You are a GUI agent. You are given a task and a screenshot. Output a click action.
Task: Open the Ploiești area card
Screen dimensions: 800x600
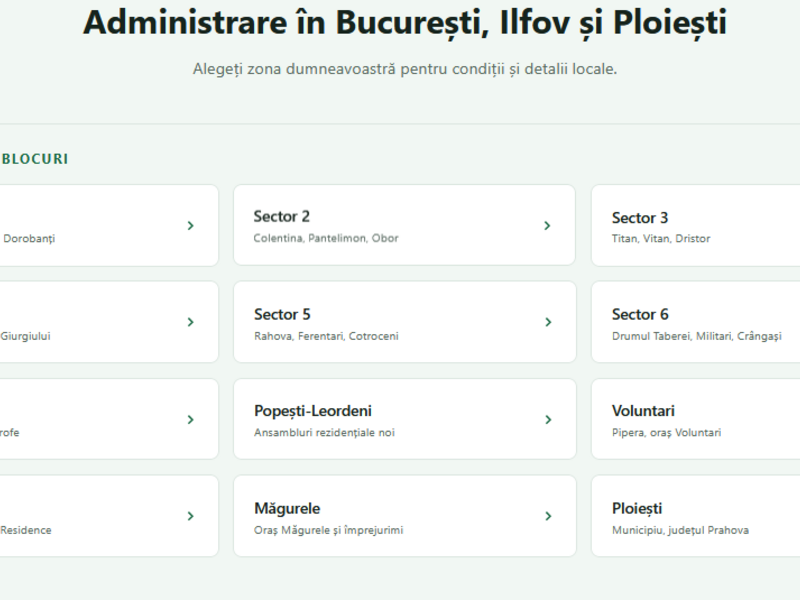[696, 516]
